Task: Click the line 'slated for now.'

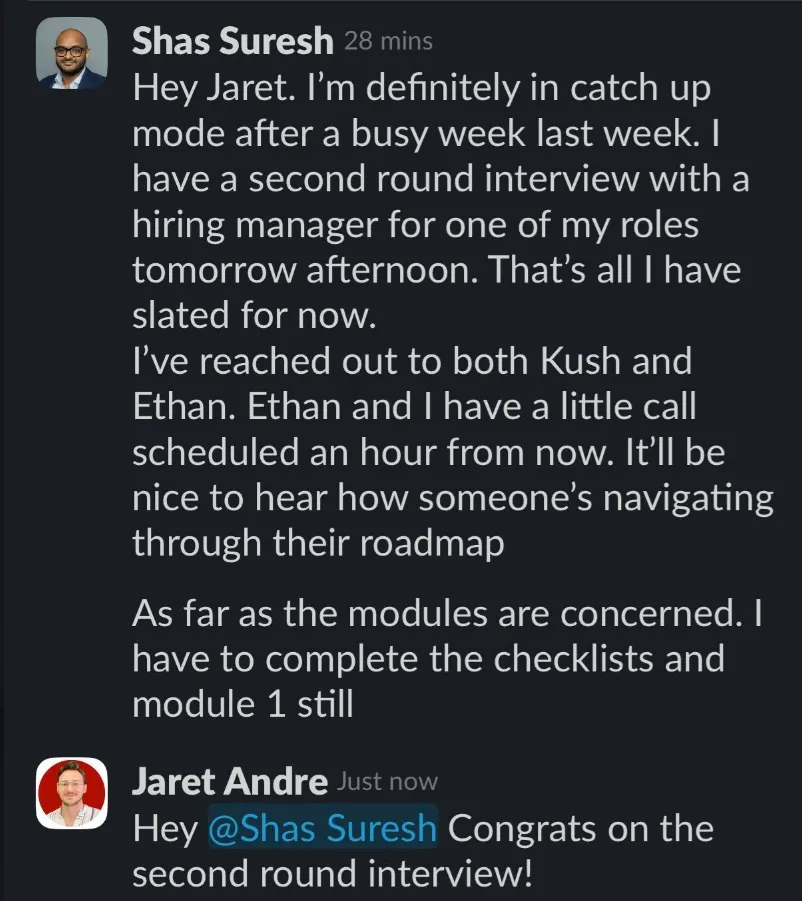Action: 255,315
